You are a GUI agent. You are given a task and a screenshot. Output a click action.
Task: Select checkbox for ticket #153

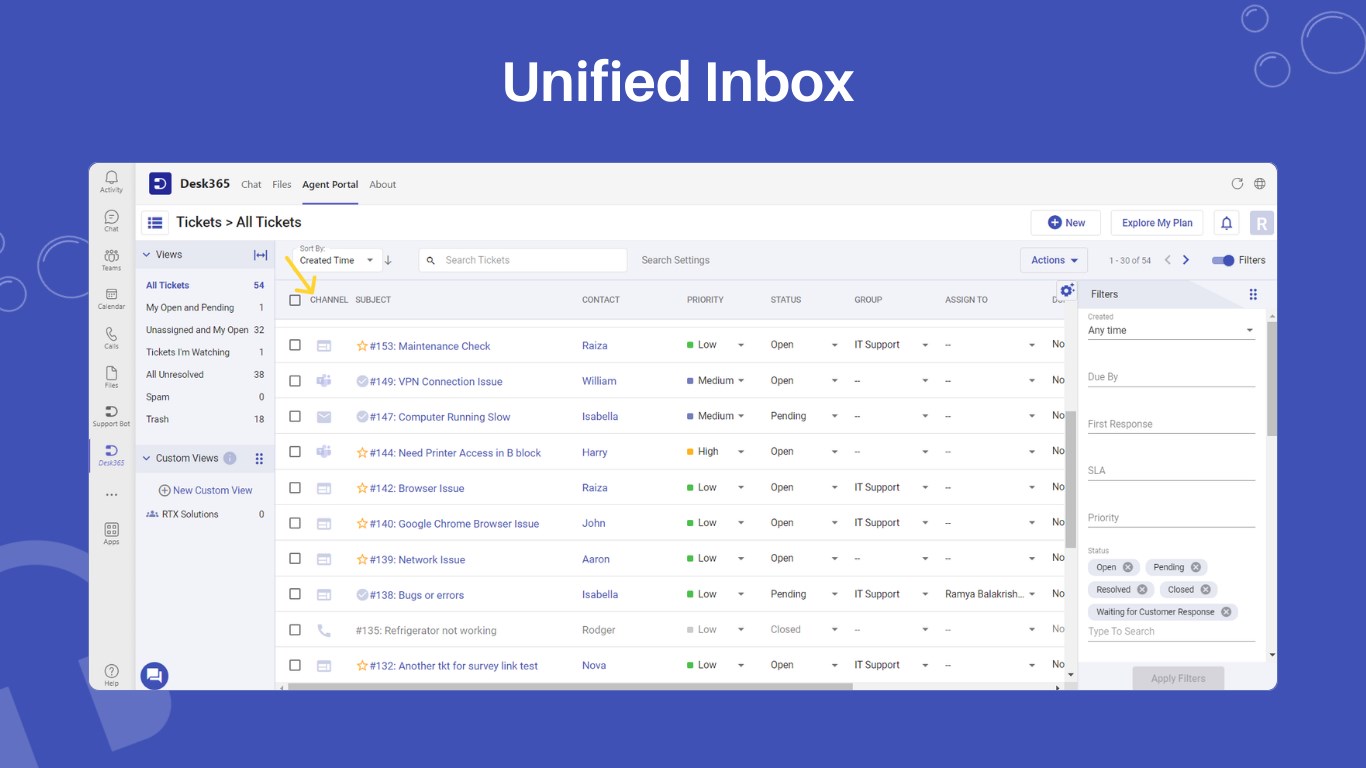pyautogui.click(x=295, y=345)
